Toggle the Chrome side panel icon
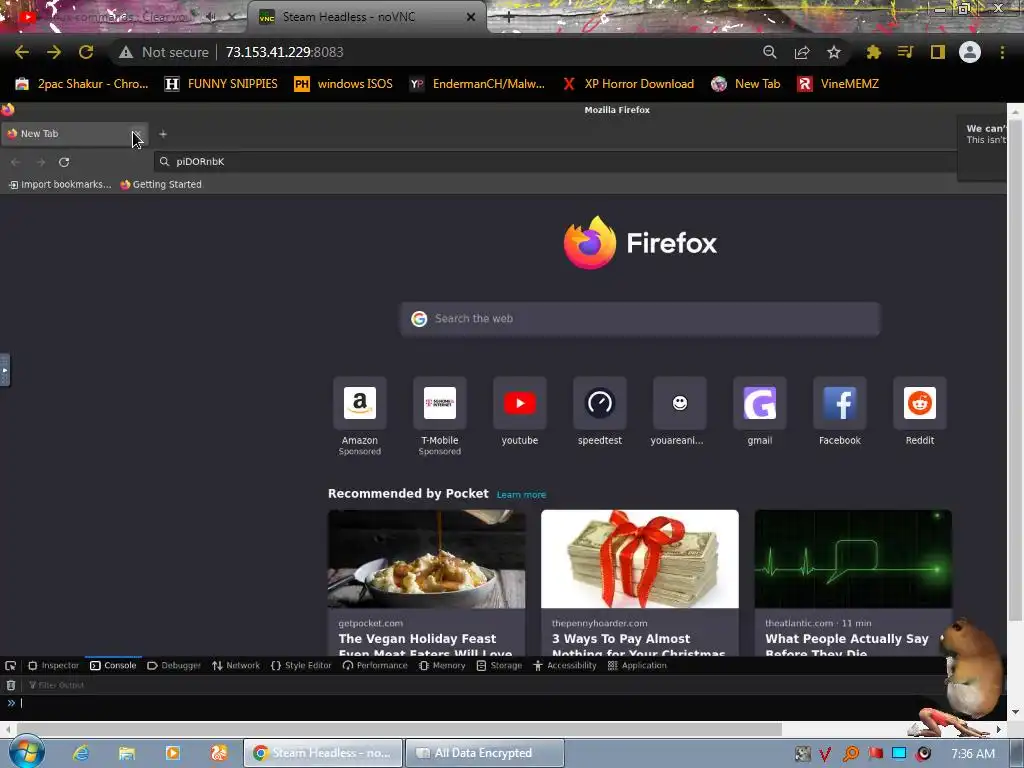Image resolution: width=1024 pixels, height=768 pixels. click(x=938, y=52)
